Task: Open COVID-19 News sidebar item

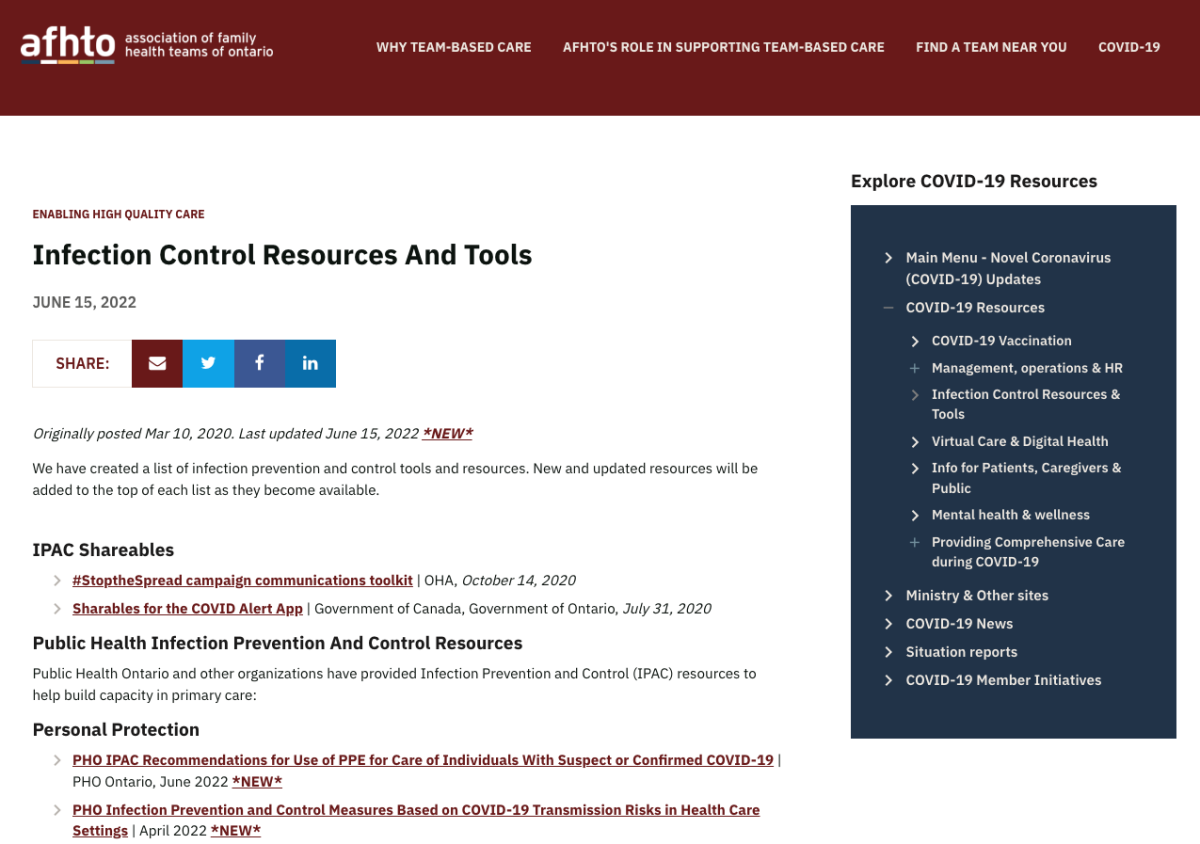Action: click(x=959, y=623)
